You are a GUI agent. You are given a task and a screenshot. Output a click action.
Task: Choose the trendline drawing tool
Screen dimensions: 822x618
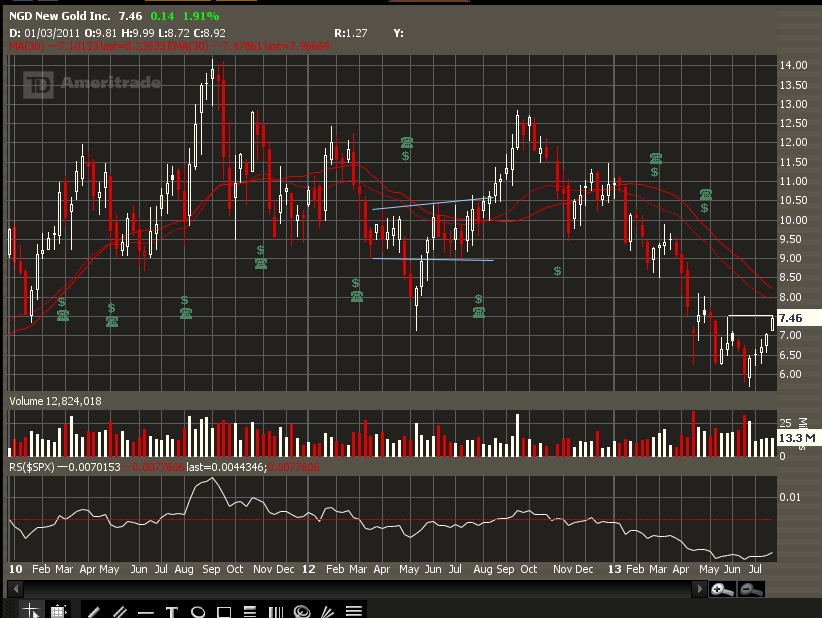(x=94, y=611)
